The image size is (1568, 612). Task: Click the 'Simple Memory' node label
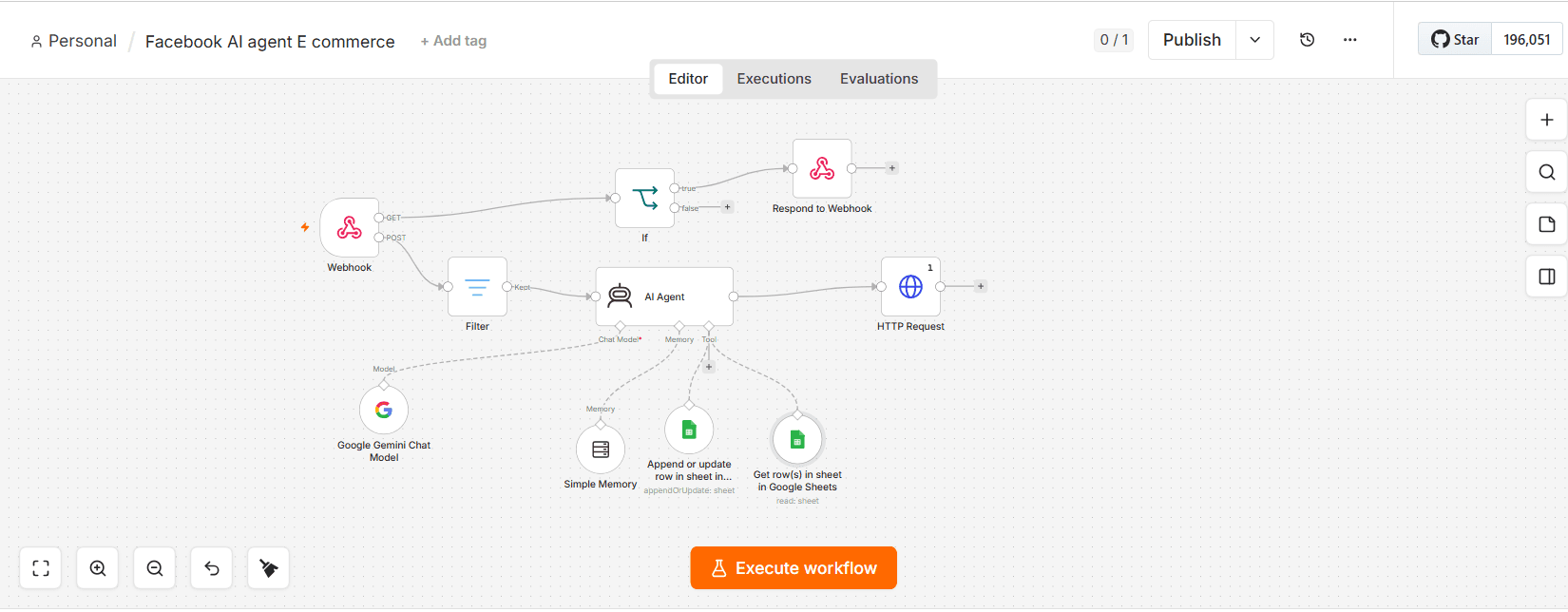(x=601, y=485)
